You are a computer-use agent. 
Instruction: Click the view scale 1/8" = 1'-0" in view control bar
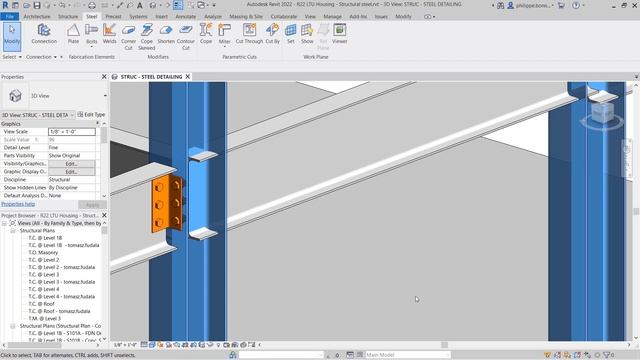pos(124,345)
